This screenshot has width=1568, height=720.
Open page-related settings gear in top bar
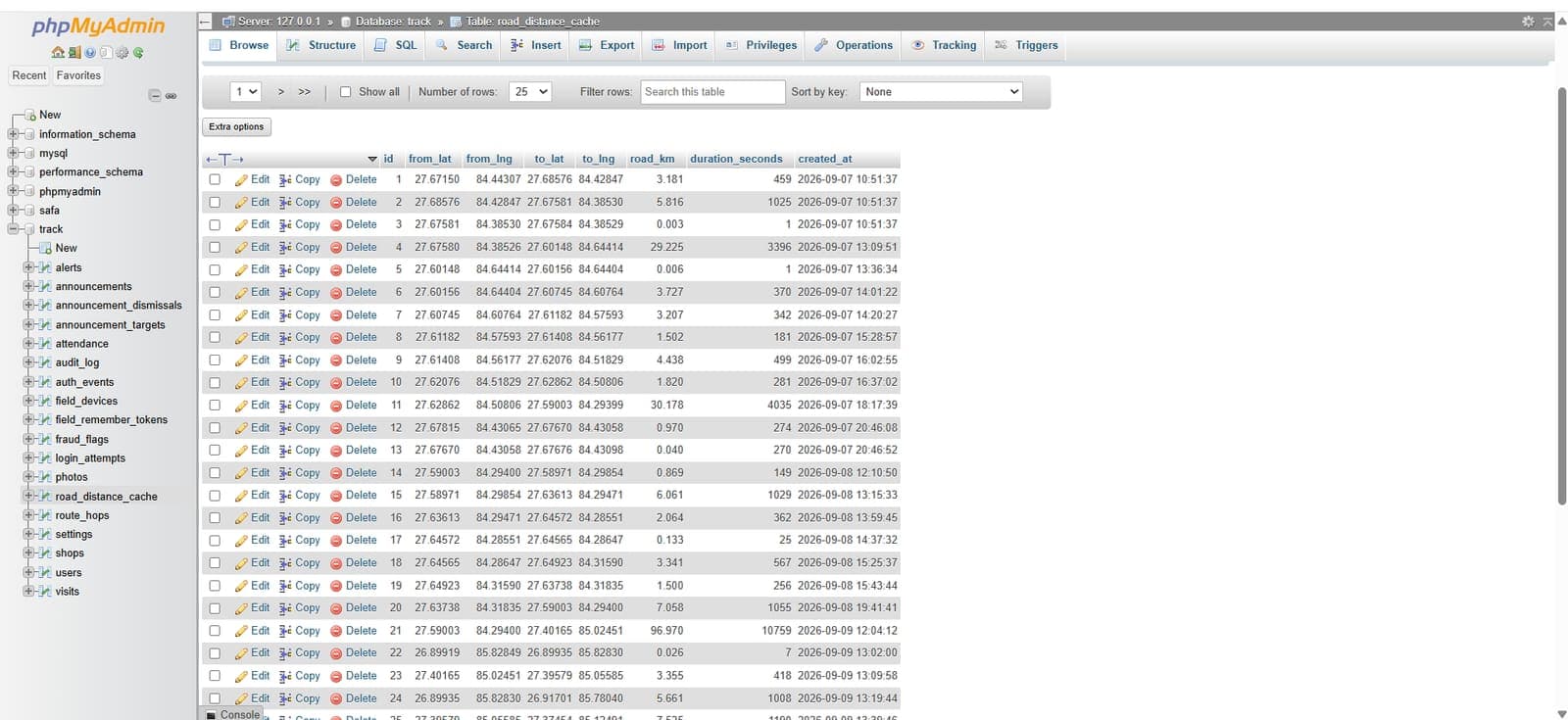(1527, 21)
